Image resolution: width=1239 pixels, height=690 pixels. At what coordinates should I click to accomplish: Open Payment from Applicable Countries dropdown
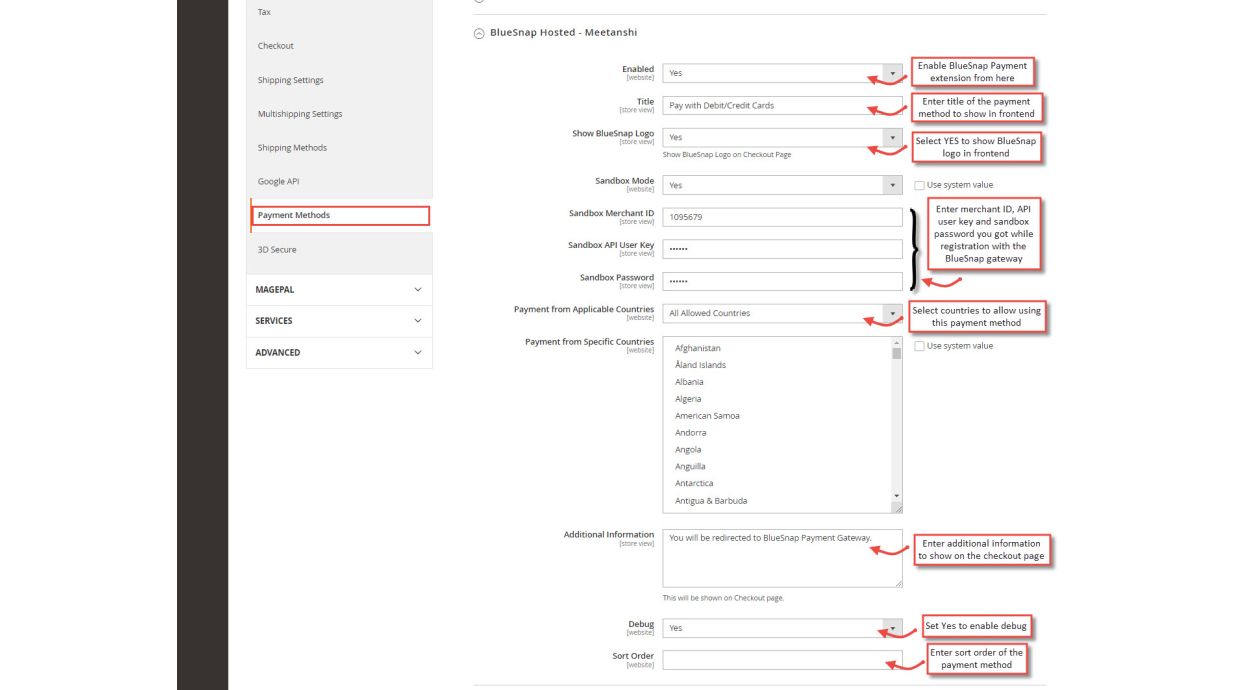(782, 313)
